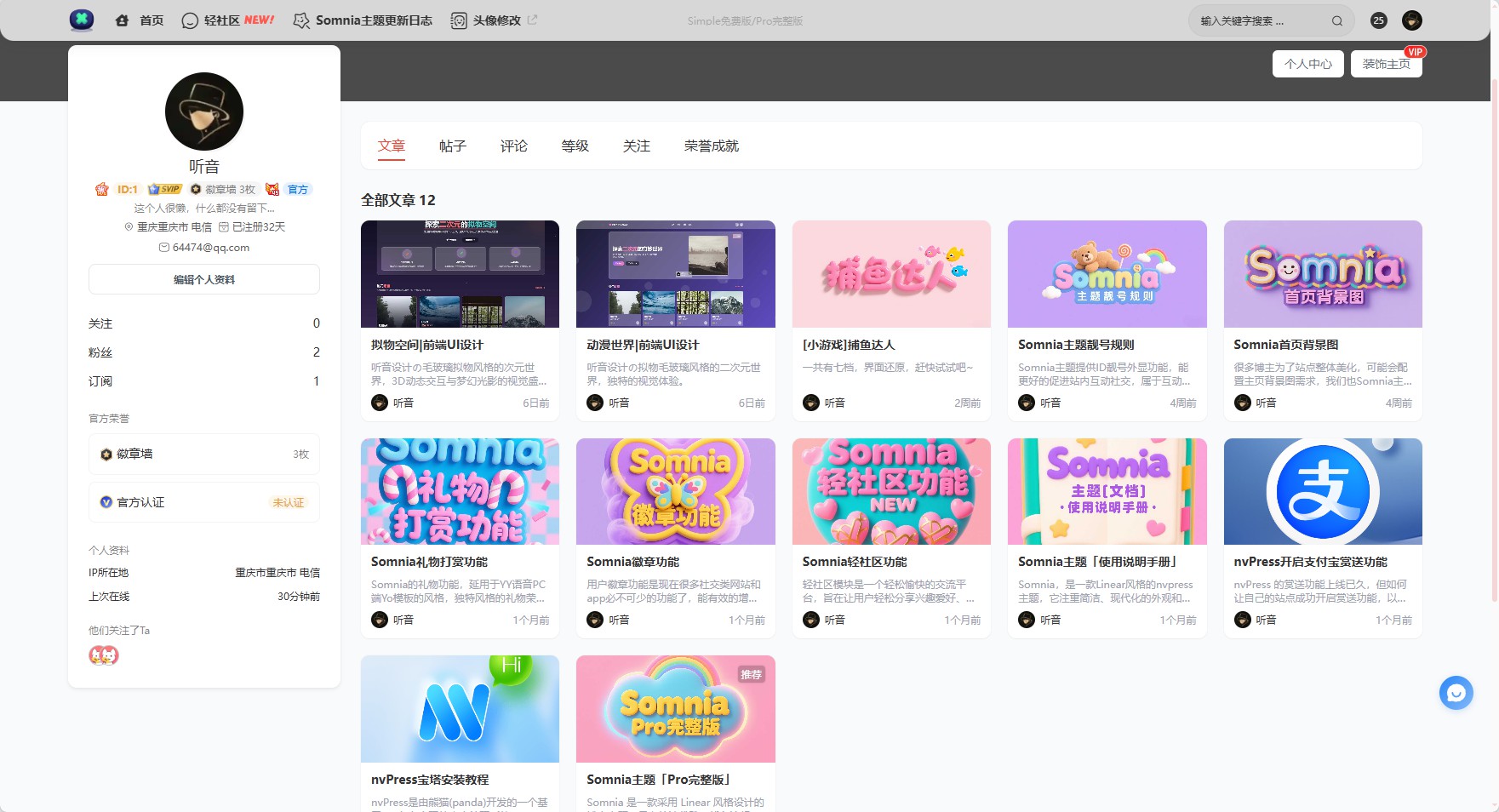Open the 轻社区 chat bubble icon
The height and width of the screenshot is (812, 1499).
click(x=190, y=20)
